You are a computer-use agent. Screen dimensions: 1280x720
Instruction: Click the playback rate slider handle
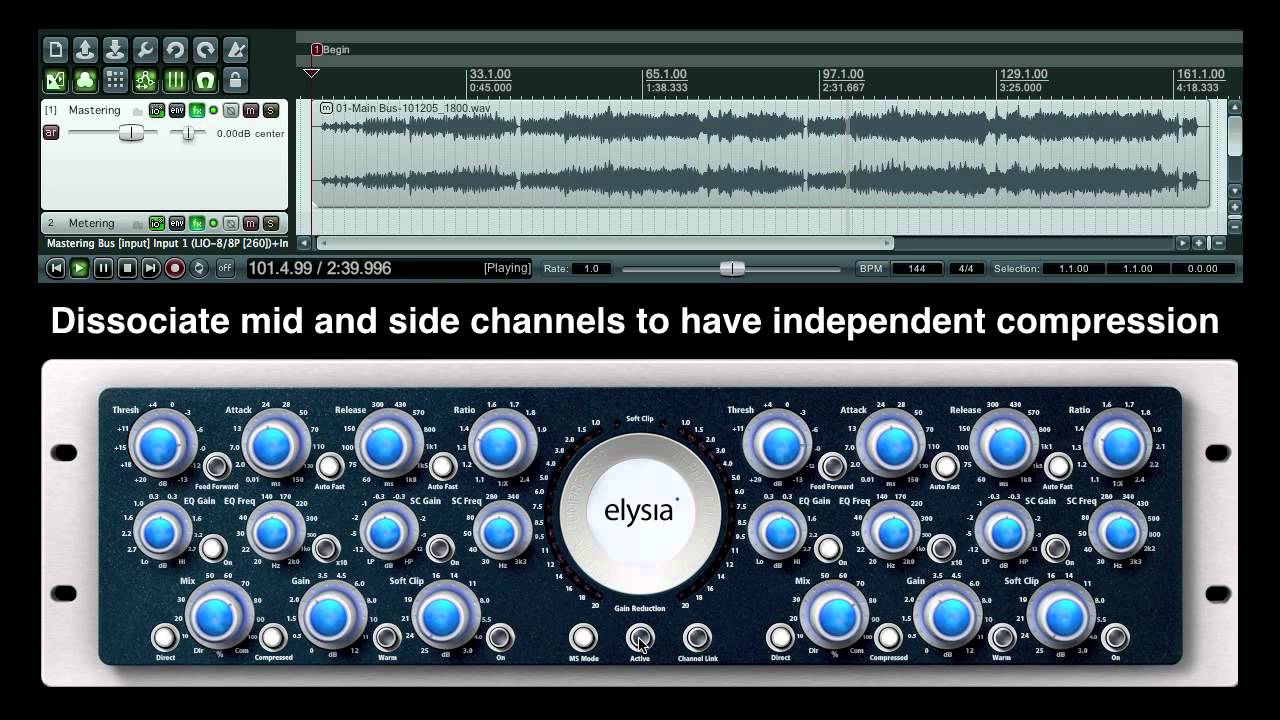point(732,268)
